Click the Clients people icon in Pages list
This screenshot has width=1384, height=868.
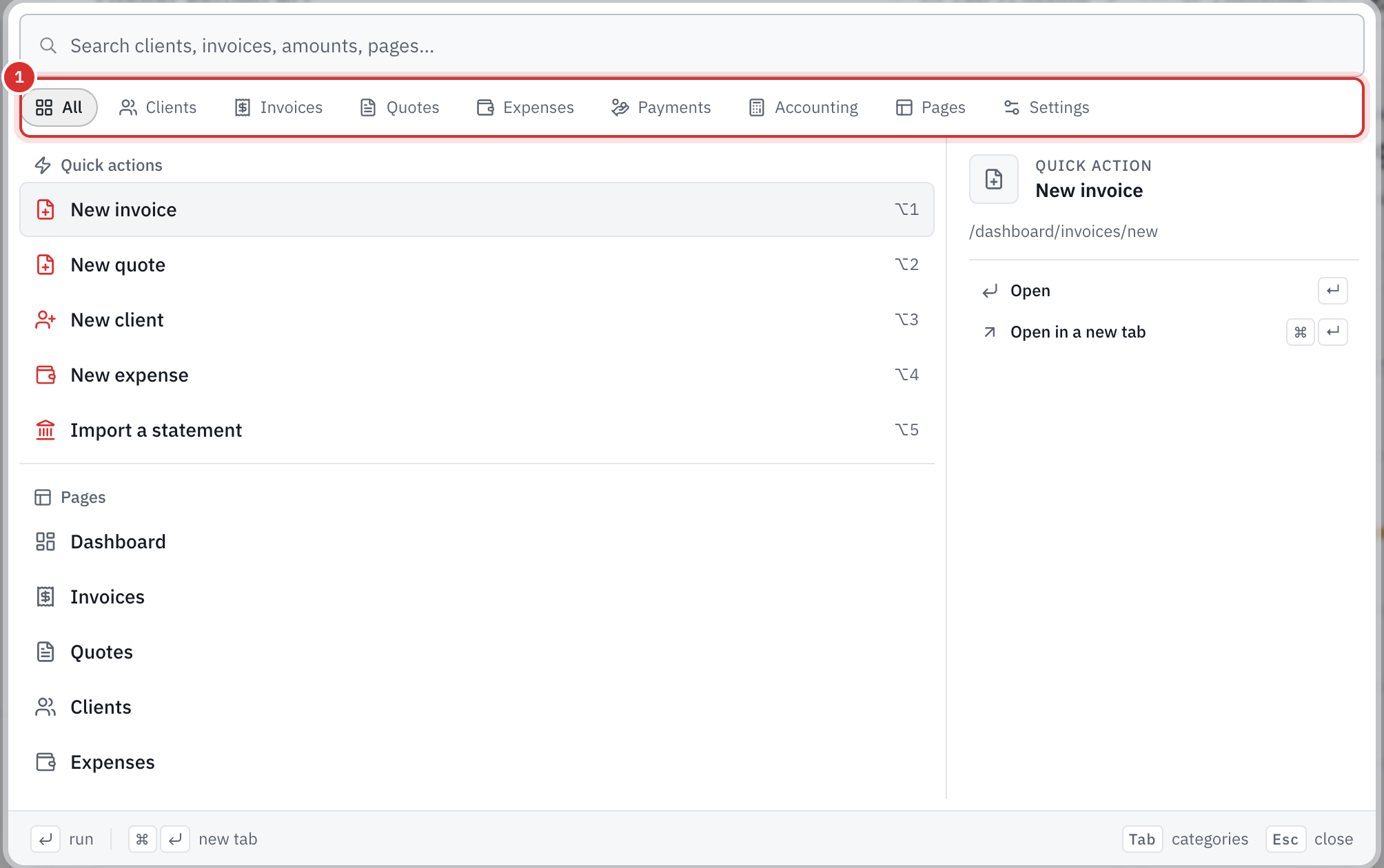click(x=45, y=707)
